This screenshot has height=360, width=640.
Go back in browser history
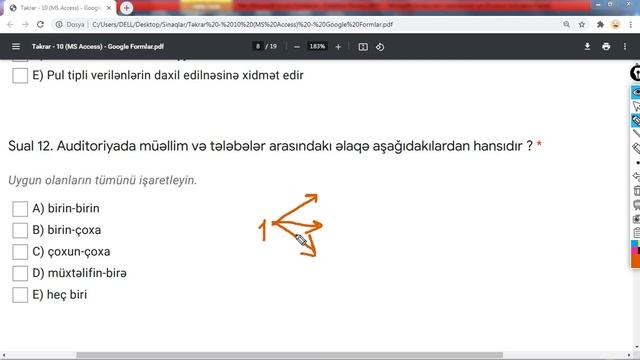click(10, 24)
